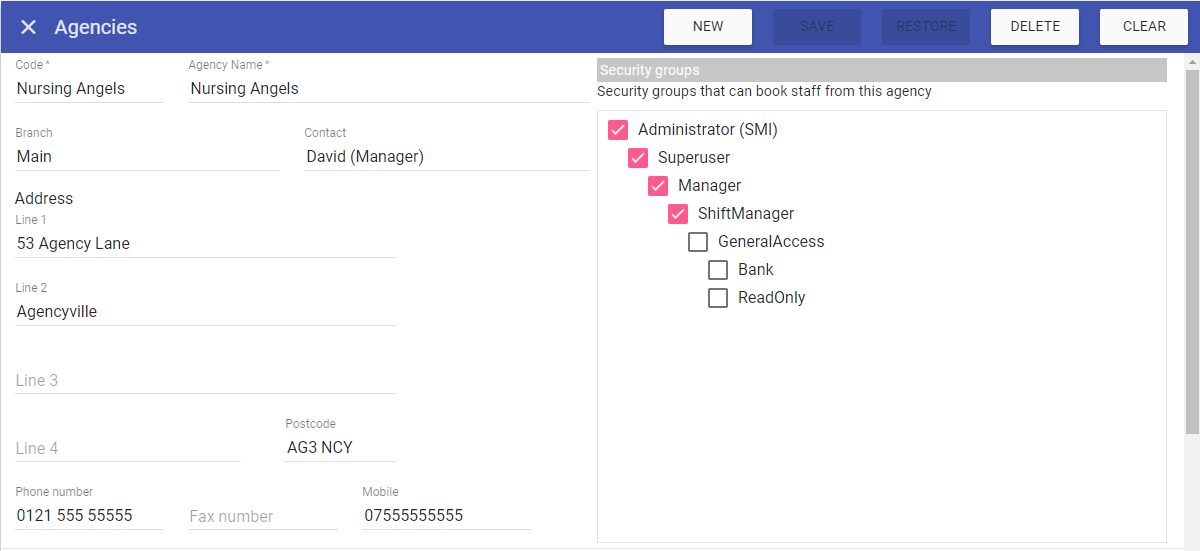The image size is (1200, 551).
Task: Close the Agencies form with X icon
Action: pyautogui.click(x=28, y=27)
